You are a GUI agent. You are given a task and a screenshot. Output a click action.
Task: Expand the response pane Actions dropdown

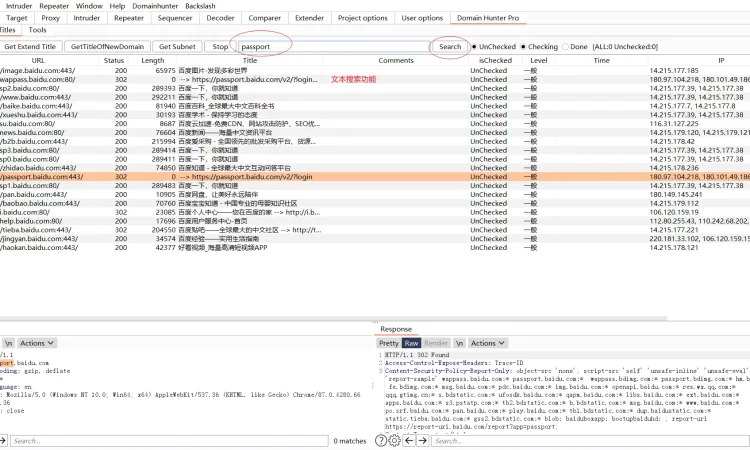click(487, 343)
